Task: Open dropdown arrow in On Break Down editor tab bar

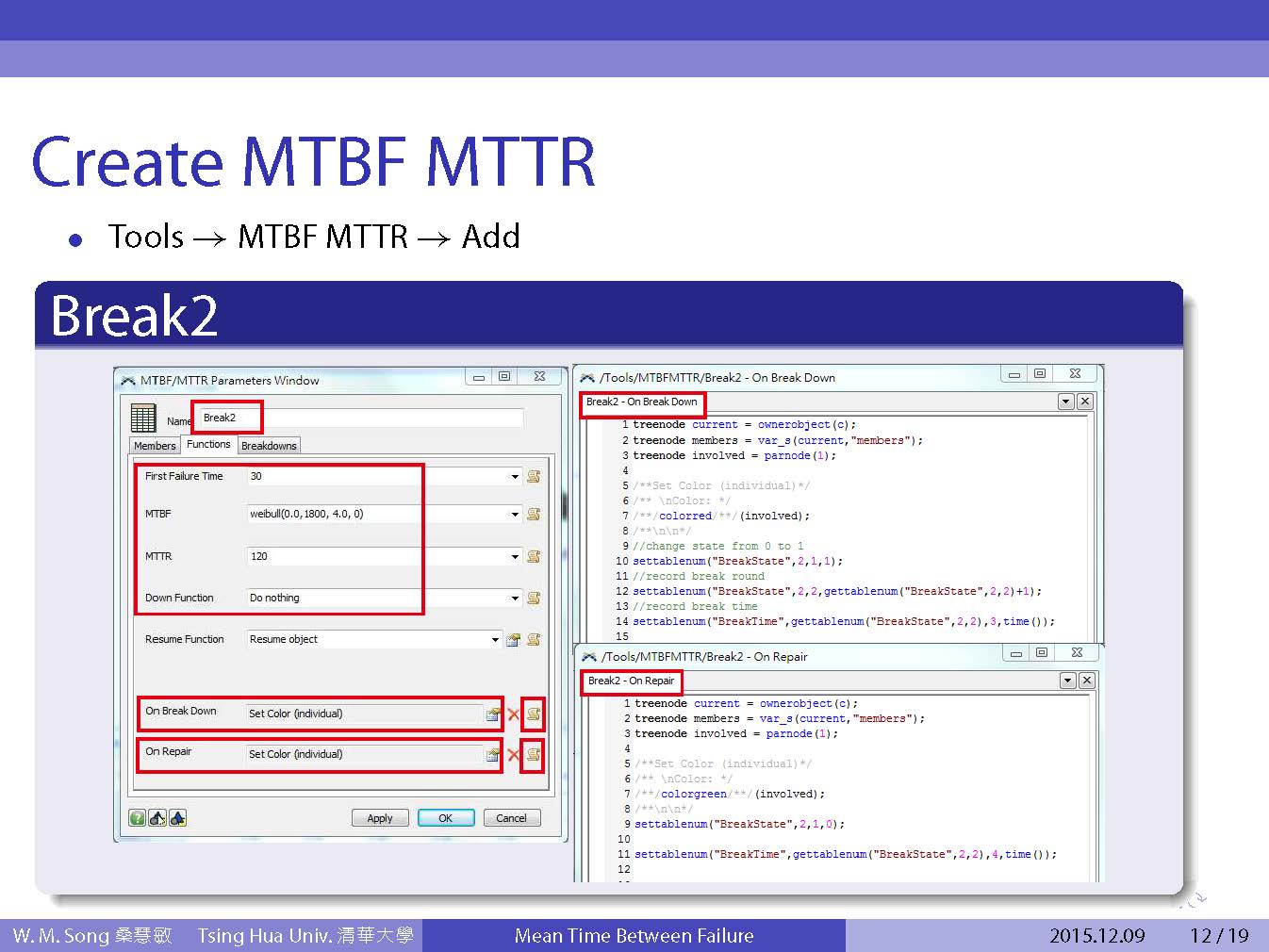Action: point(1065,402)
